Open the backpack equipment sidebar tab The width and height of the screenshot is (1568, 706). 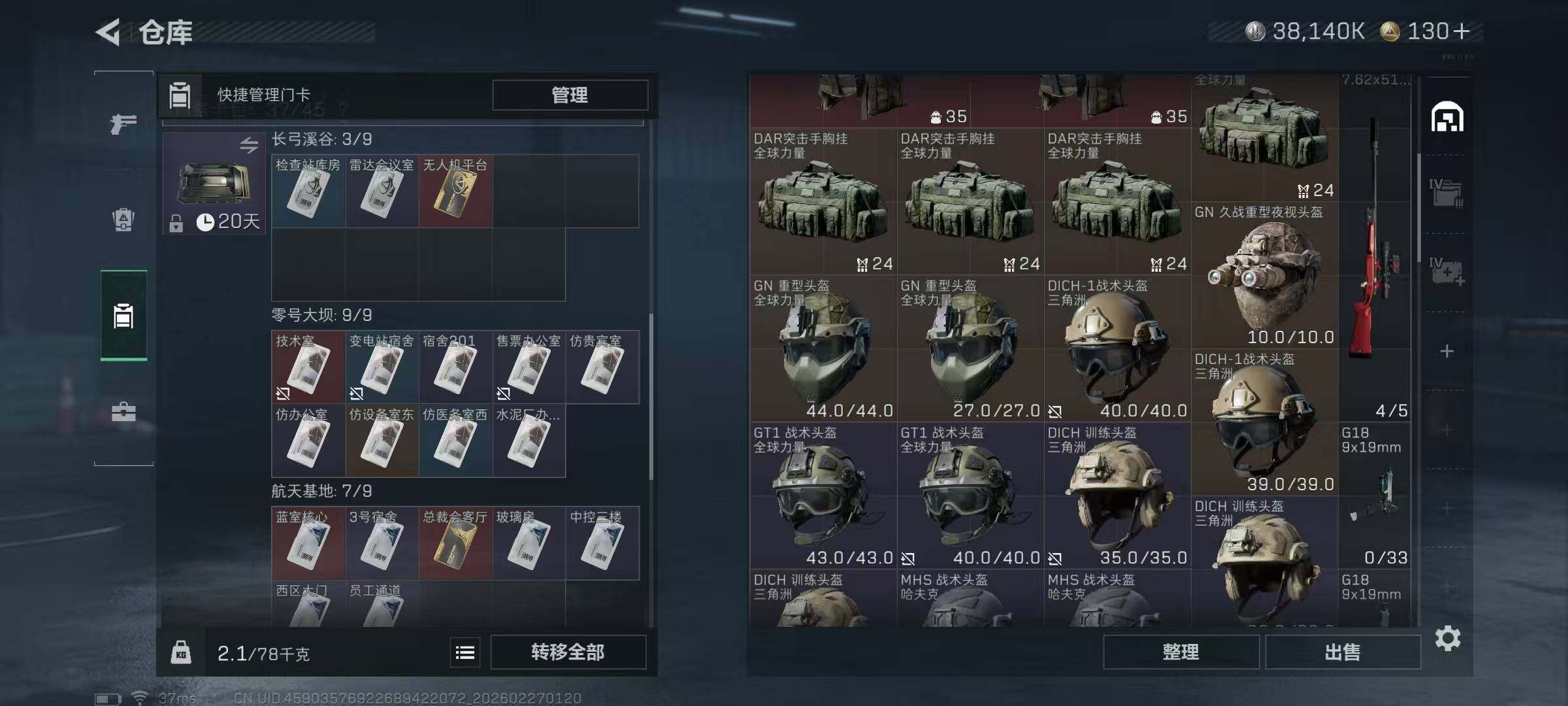[123, 219]
